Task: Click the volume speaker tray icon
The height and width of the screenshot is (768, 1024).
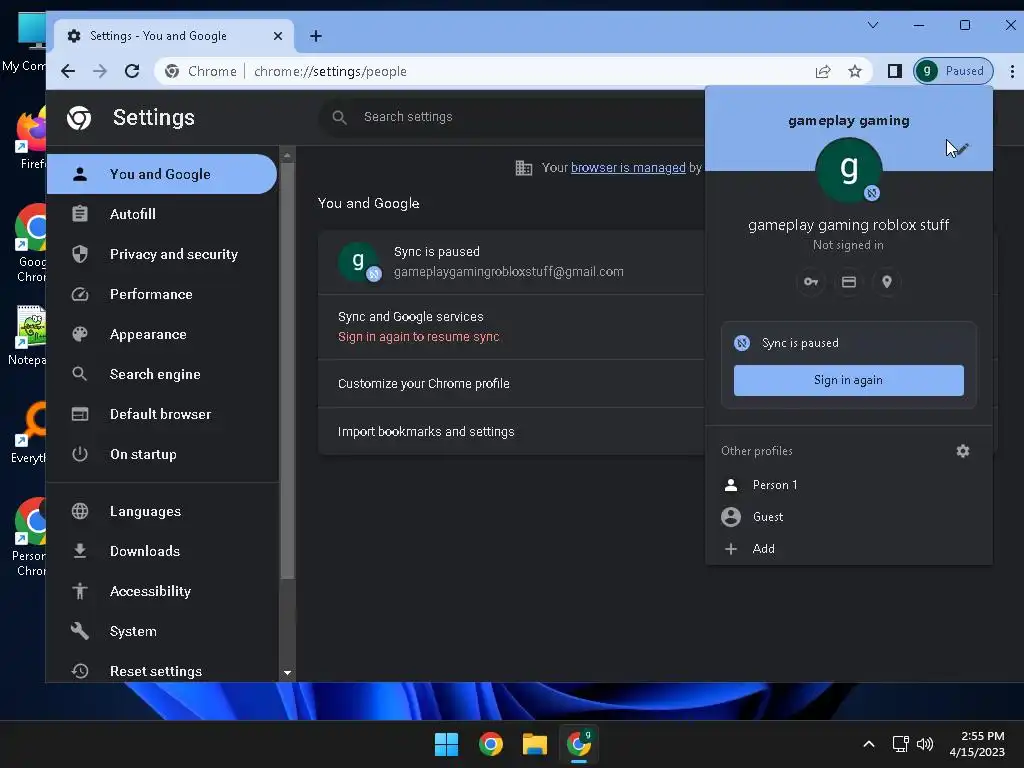Action: point(925,744)
